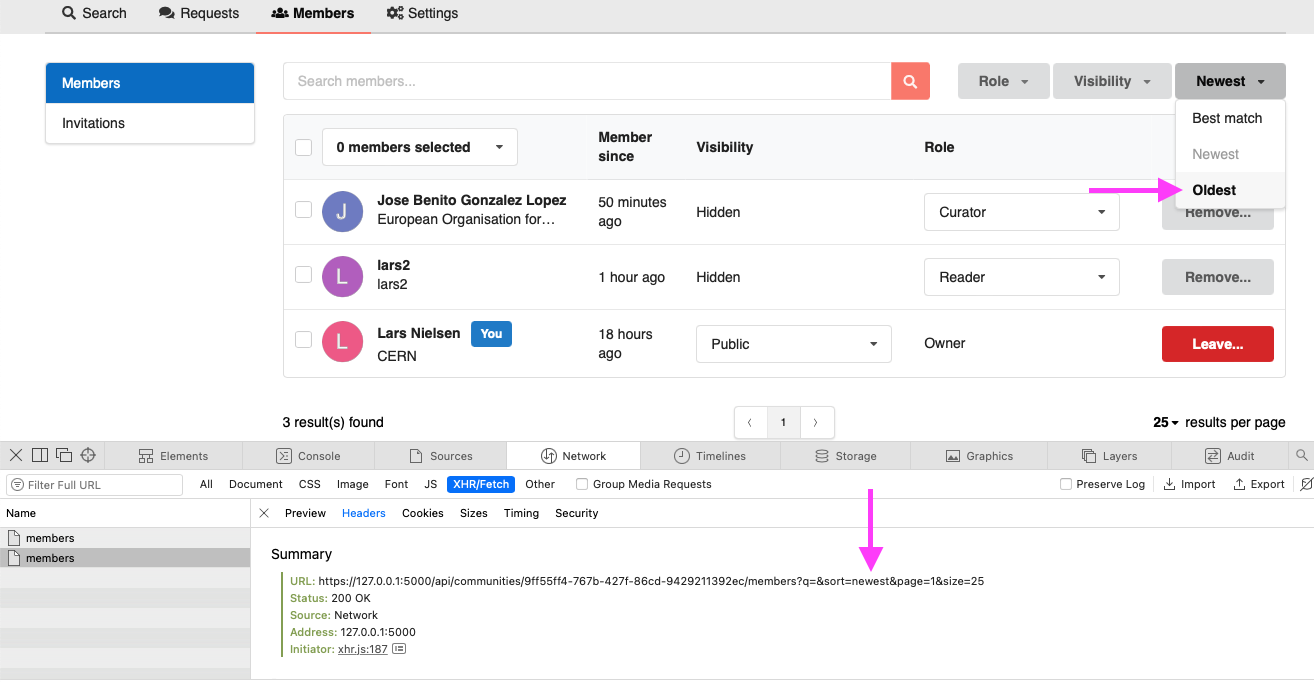Activate the element selection crosshair icon

88,455
